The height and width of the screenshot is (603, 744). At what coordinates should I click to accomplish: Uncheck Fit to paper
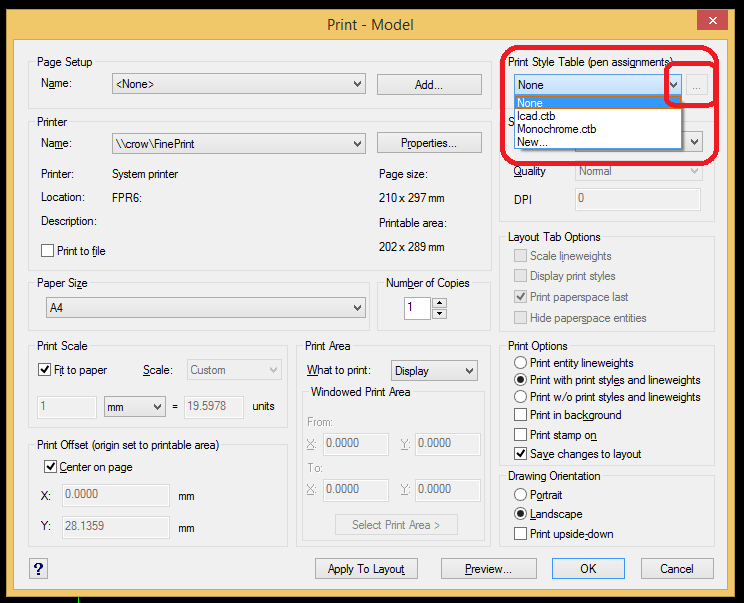pyautogui.click(x=45, y=370)
